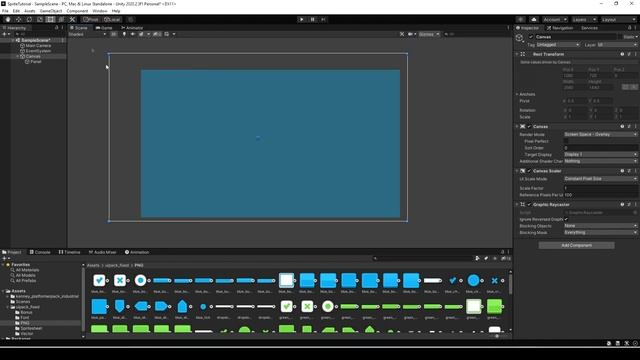Open the Tag dropdown in Inspector

[558, 44]
